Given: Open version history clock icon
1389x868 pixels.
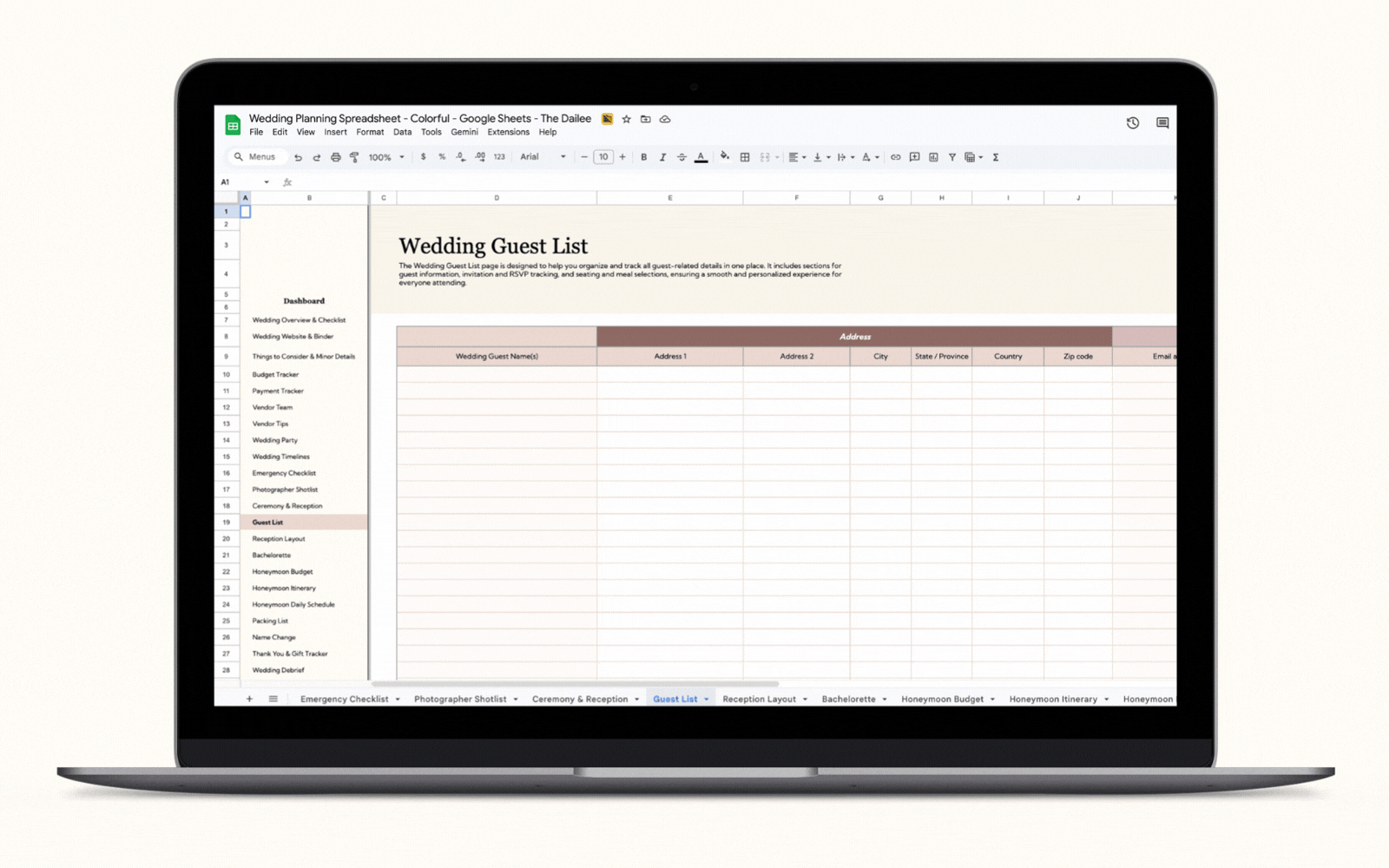Looking at the screenshot, I should [1133, 123].
